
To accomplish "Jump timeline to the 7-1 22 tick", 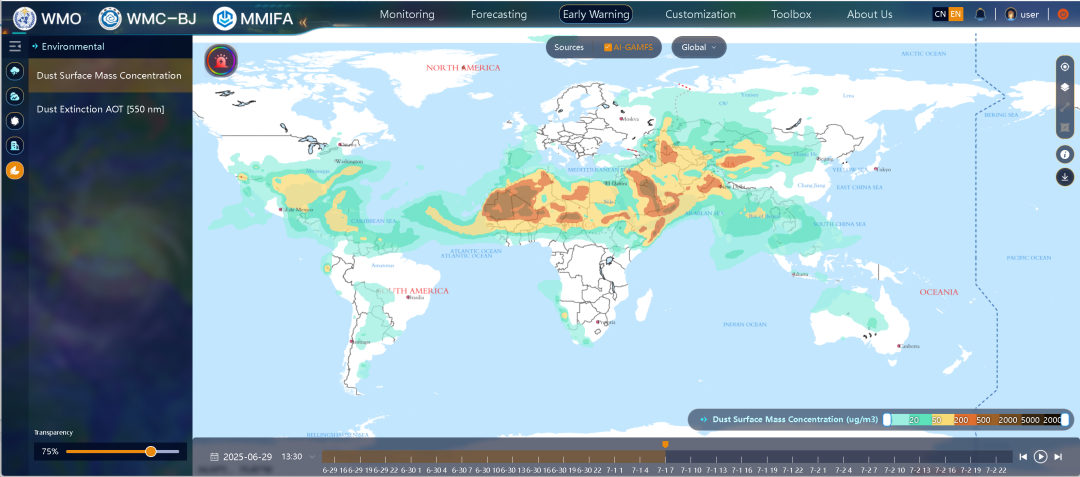I will [794, 469].
